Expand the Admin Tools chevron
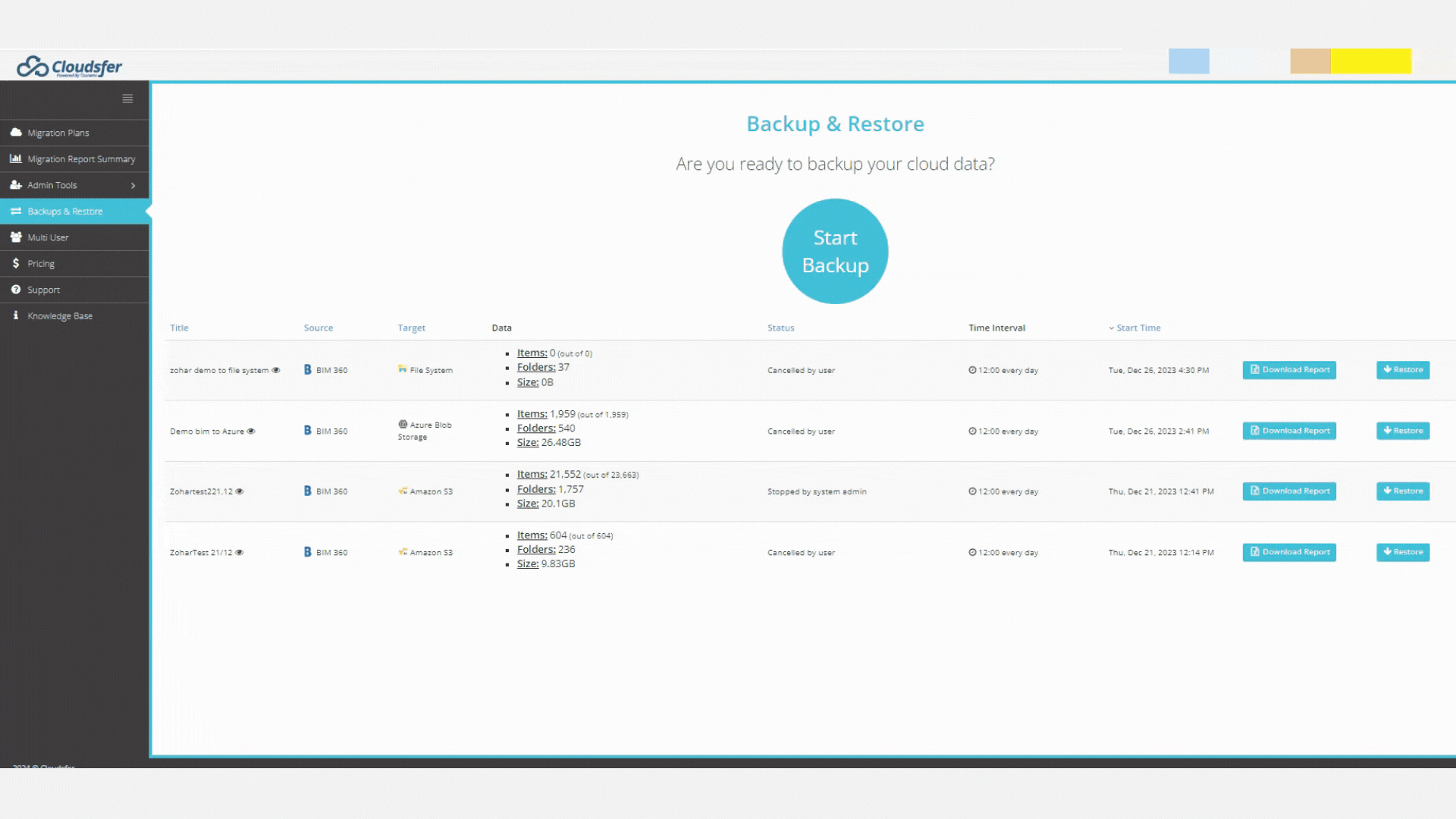The width and height of the screenshot is (1456, 819). pos(133,185)
